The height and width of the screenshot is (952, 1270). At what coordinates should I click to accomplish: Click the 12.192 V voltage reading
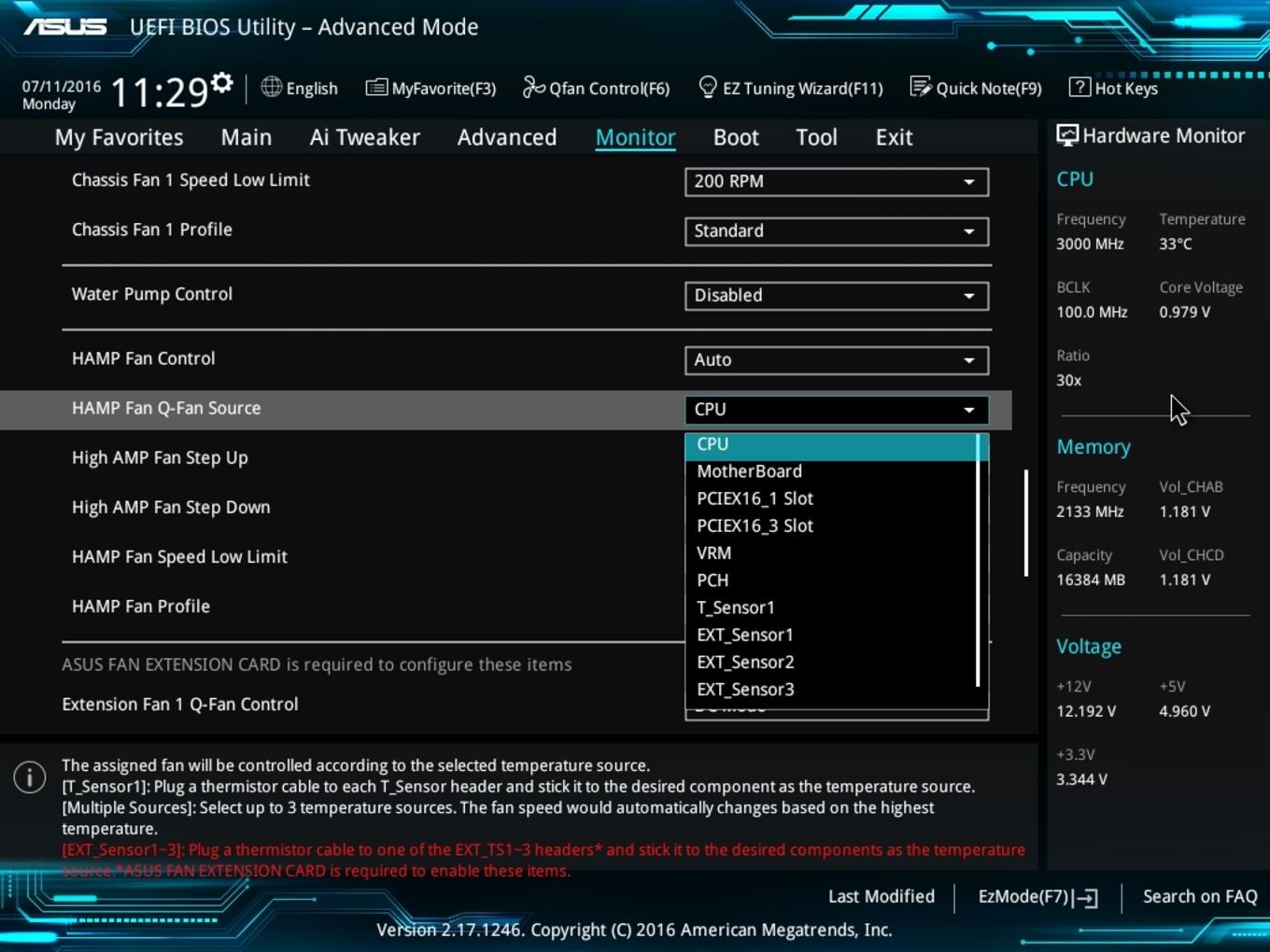1086,711
